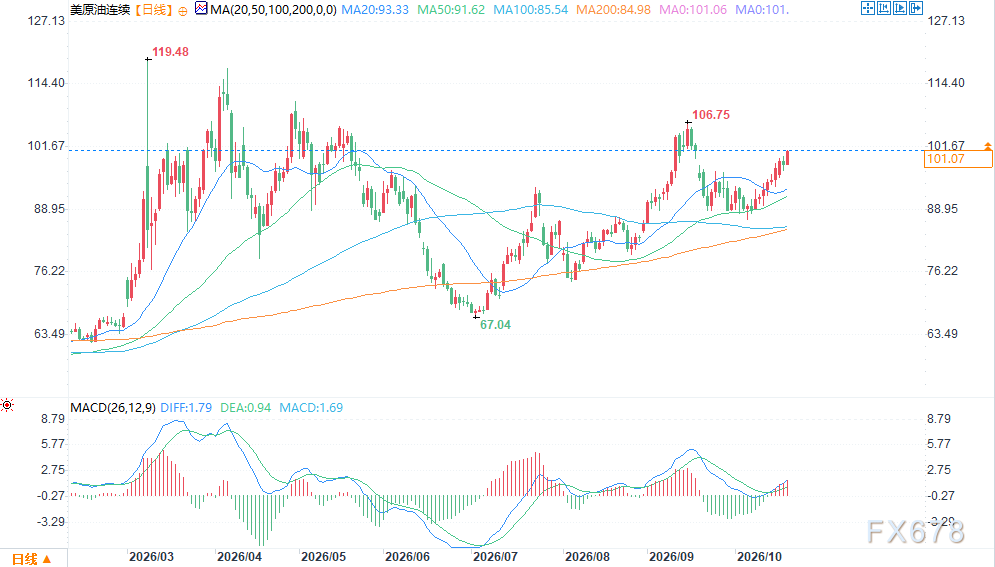The image size is (995, 567).
Task: Click the 2026/05 date axis label
Action: 324,557
